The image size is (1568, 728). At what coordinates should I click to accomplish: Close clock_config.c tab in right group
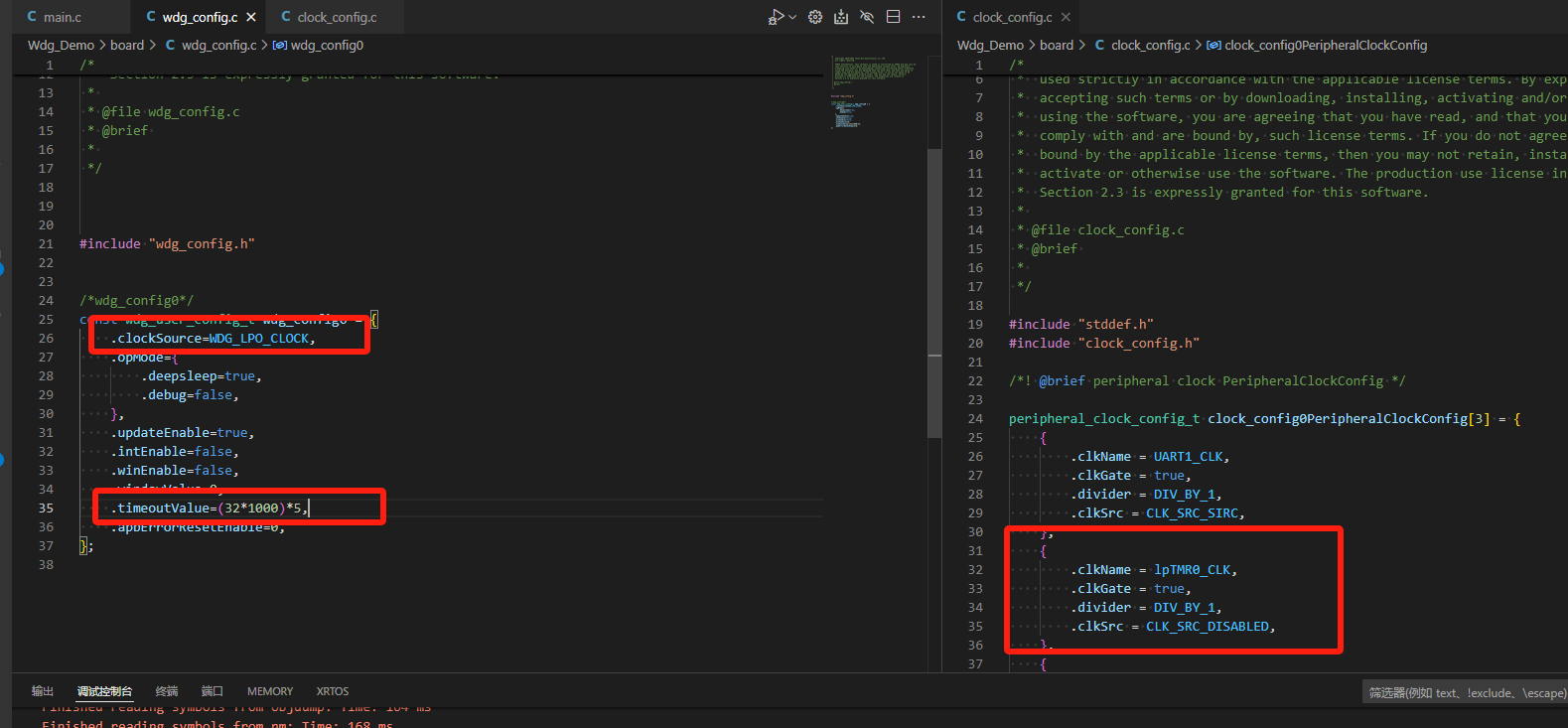(x=1066, y=17)
